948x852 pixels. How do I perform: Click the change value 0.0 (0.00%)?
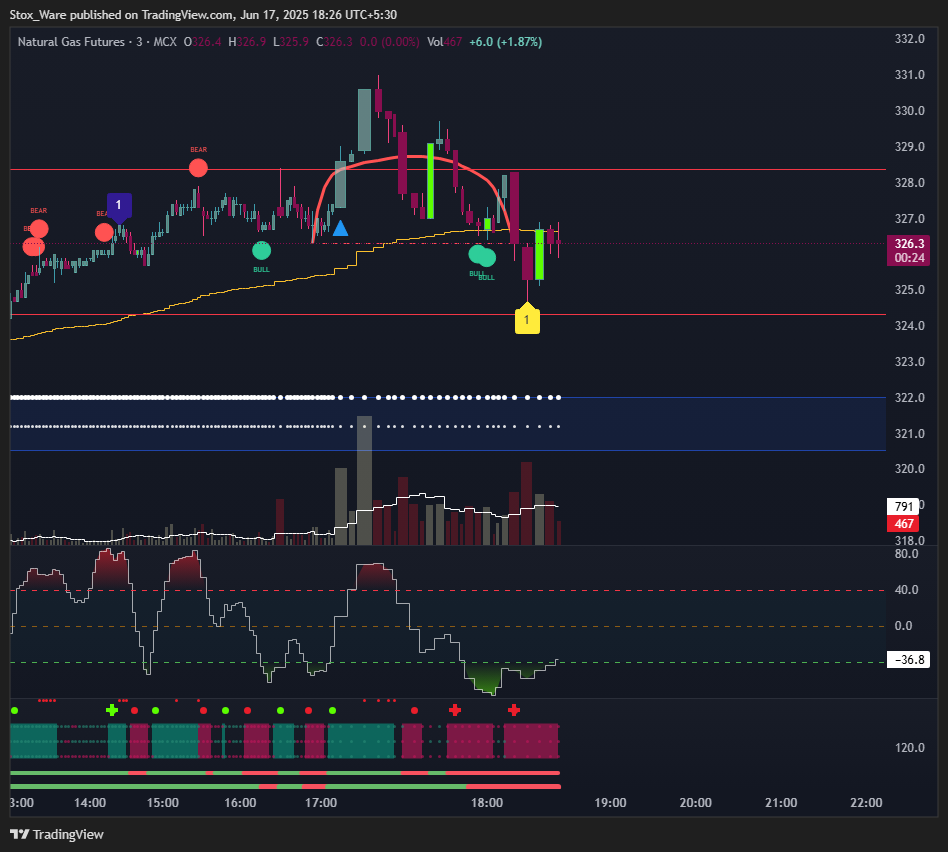(x=389, y=42)
